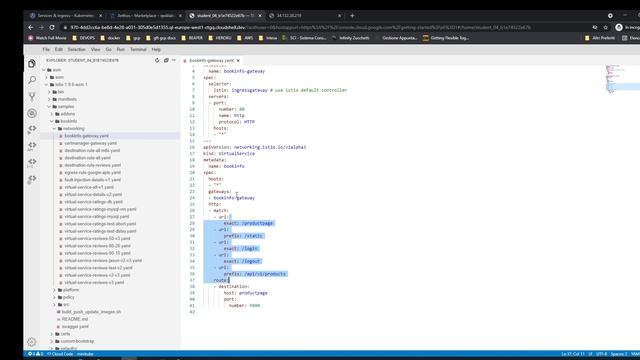Open build_push_update_images.sh file

pos(91,312)
